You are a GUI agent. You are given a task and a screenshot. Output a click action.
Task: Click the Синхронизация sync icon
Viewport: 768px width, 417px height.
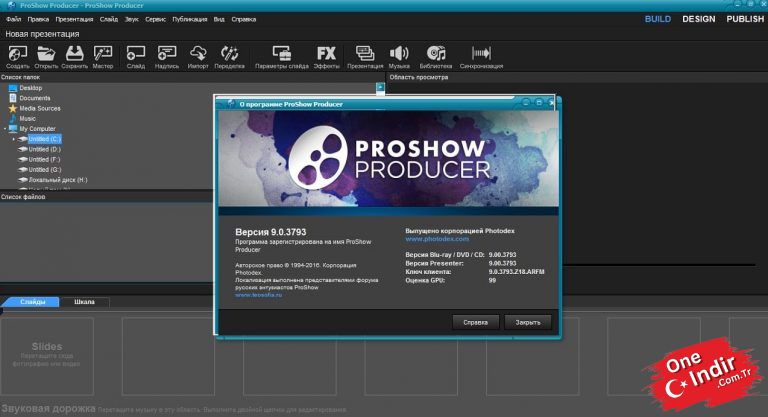(481, 57)
